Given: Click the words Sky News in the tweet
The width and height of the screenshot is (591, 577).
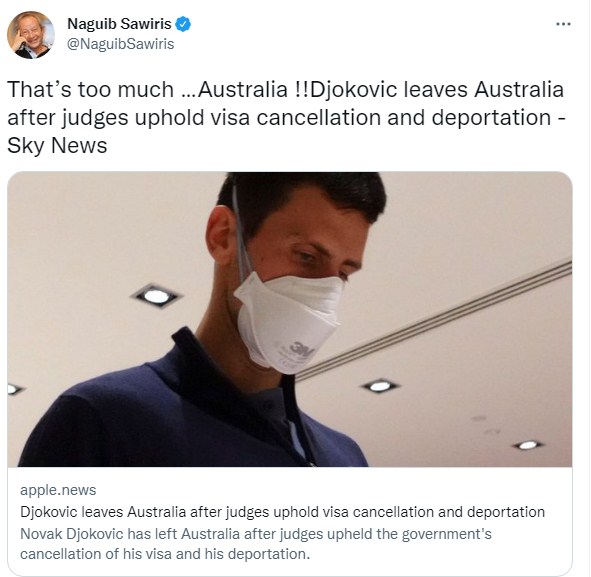Looking at the screenshot, I should 57,145.
